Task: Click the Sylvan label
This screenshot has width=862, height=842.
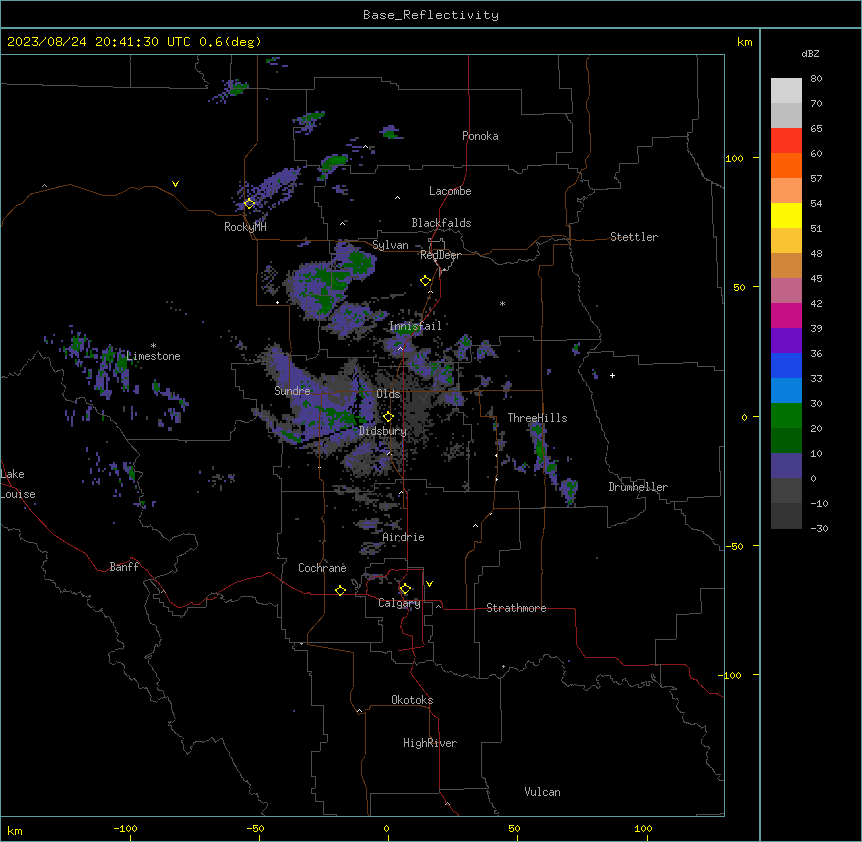Action: 390,245
